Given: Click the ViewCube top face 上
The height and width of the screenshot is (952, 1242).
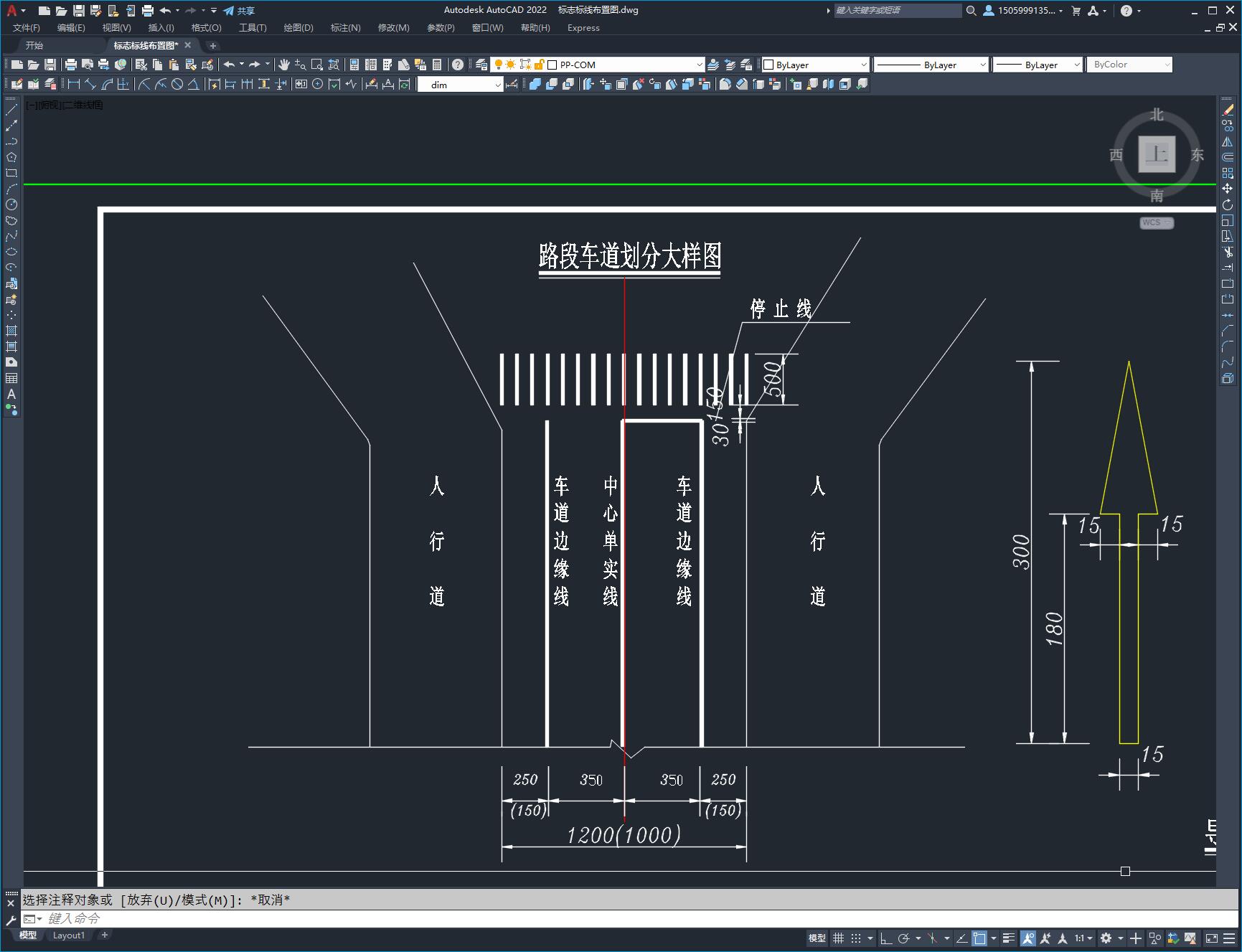Looking at the screenshot, I should (1157, 154).
